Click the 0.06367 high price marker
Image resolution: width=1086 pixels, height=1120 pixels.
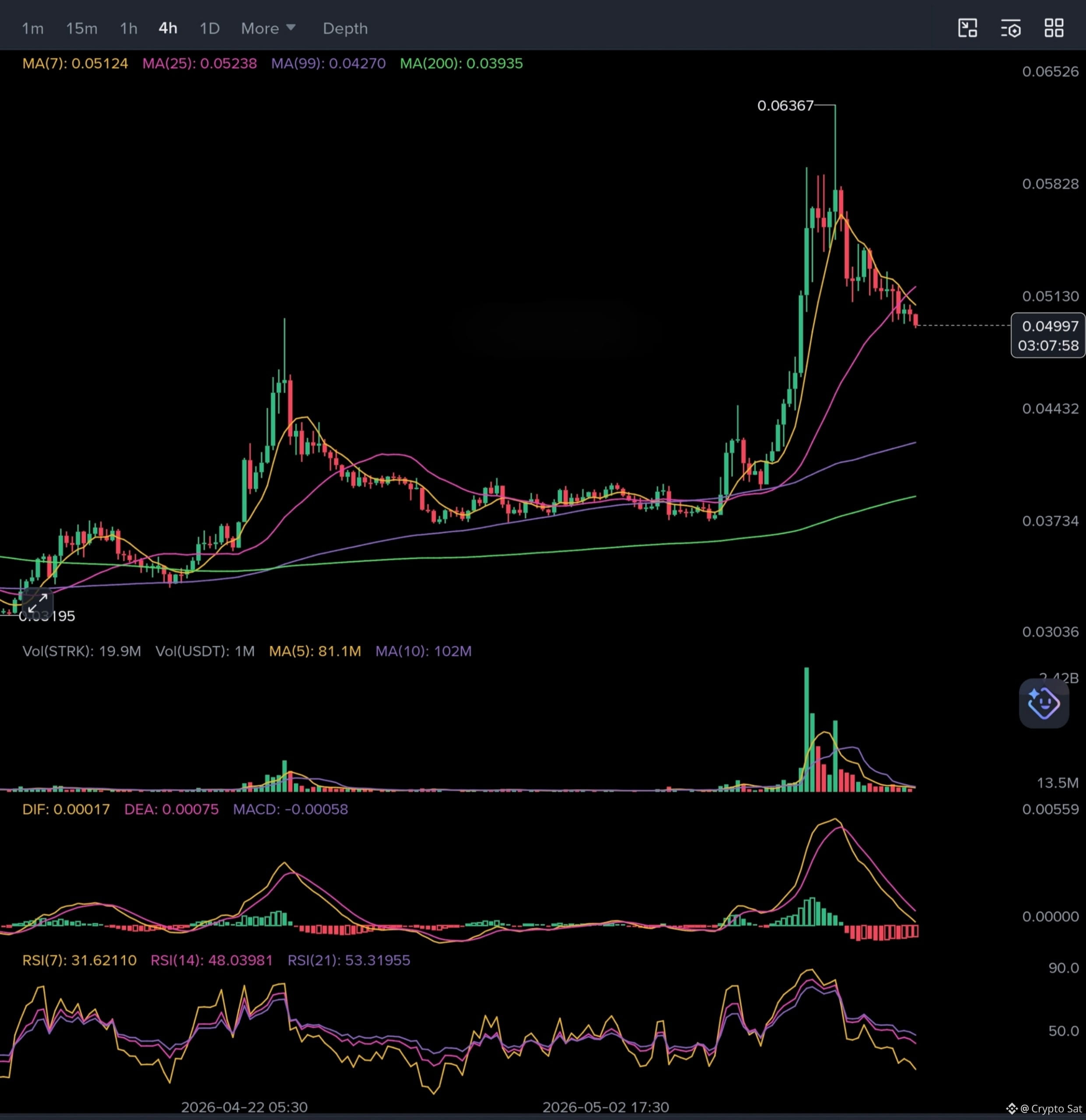785,106
